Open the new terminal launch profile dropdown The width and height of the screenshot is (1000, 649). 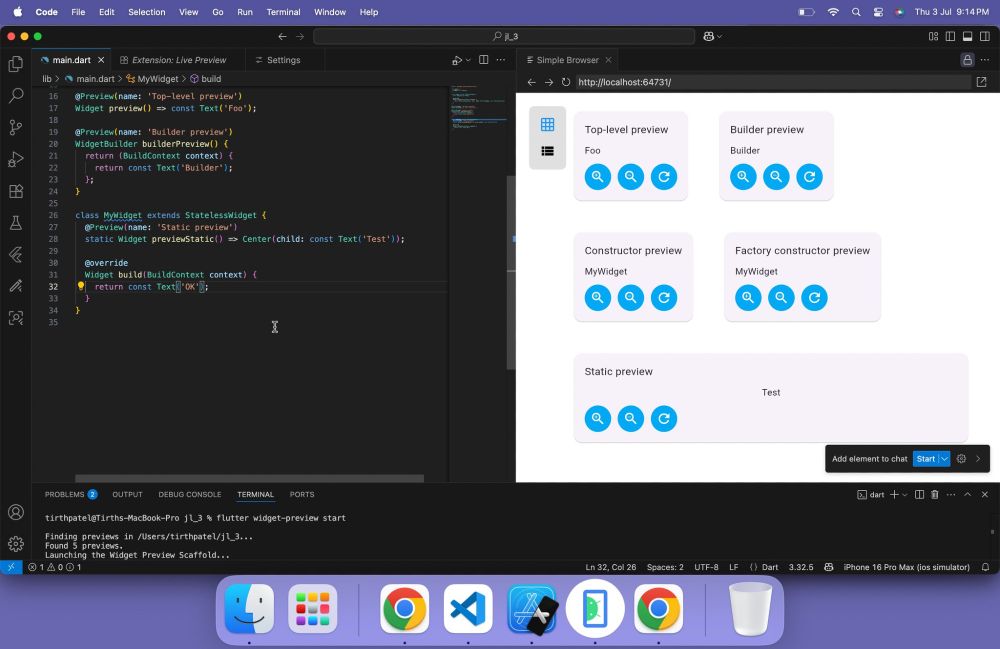tap(904, 495)
